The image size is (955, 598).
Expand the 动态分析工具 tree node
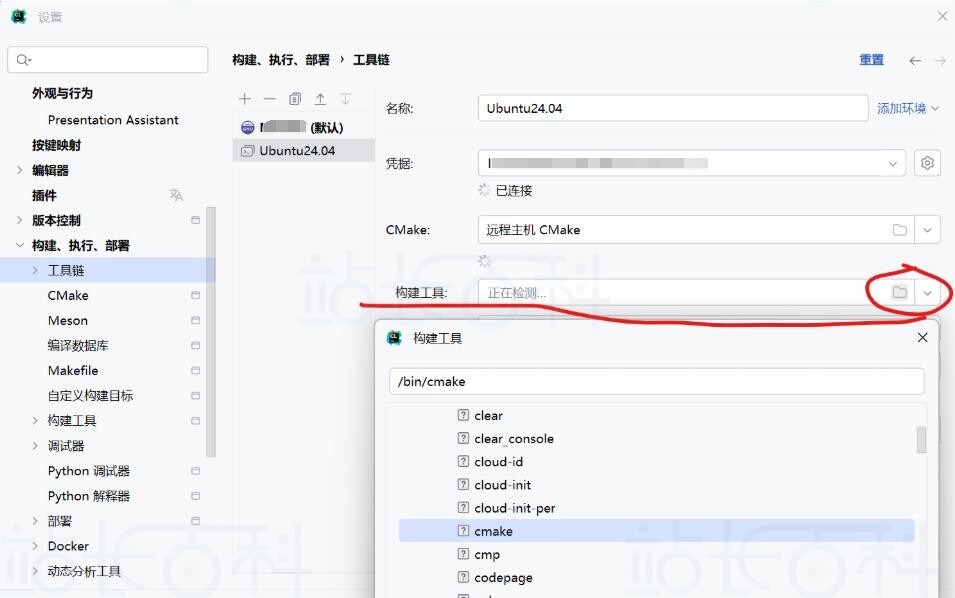(x=35, y=571)
